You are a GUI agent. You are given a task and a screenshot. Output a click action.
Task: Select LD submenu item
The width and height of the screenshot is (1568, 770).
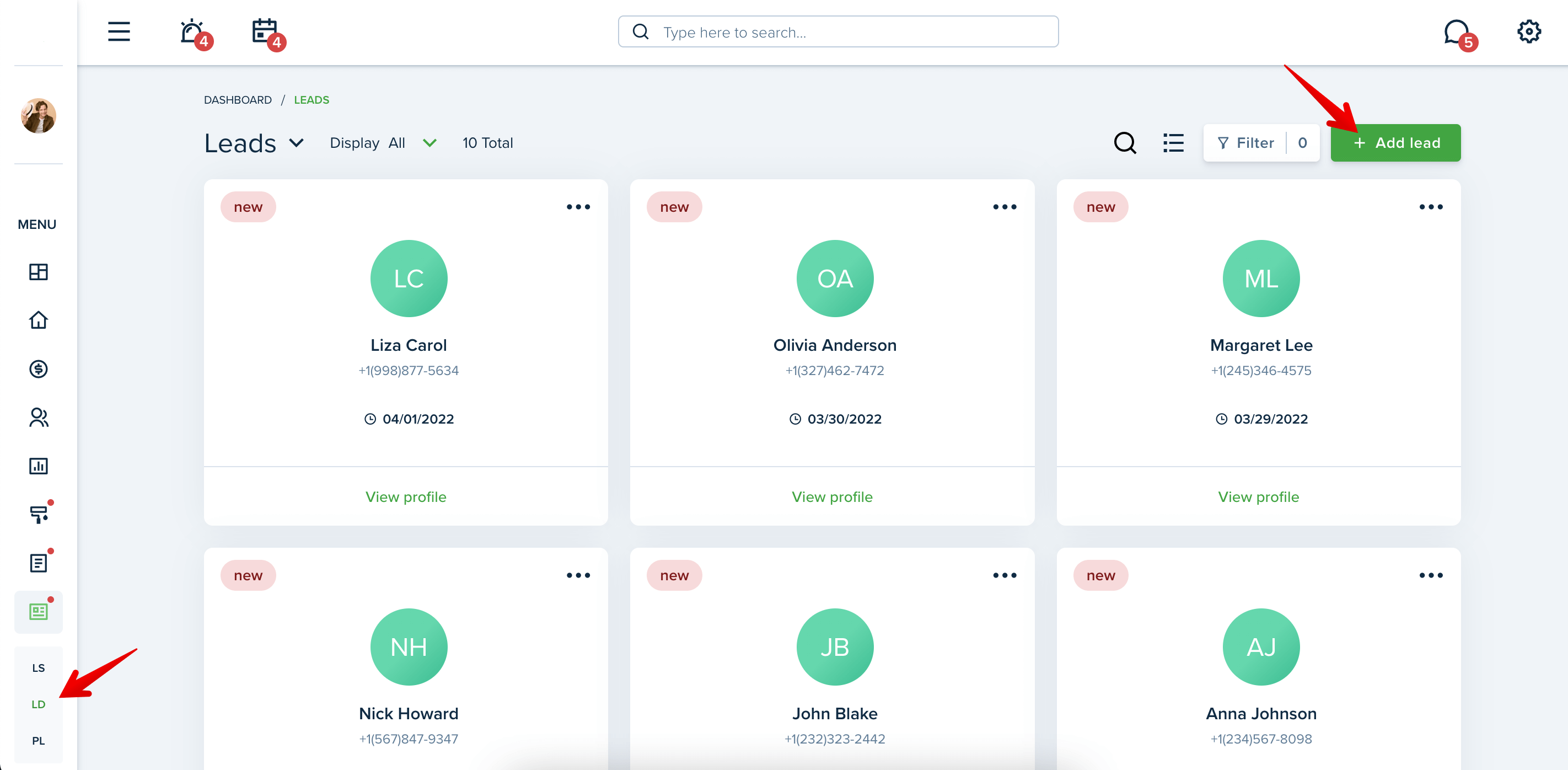(39, 704)
